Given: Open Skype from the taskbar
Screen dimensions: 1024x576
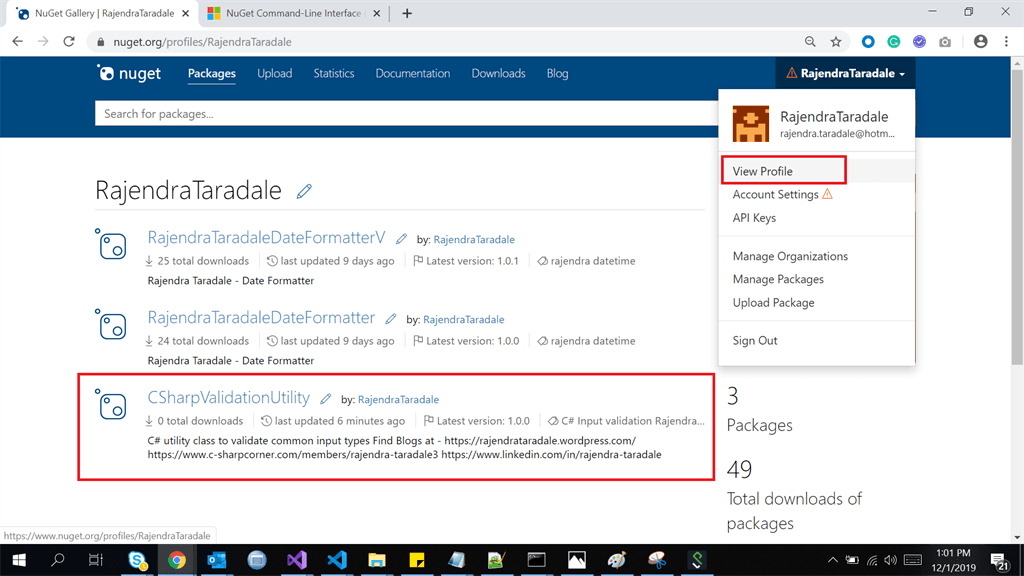Looking at the screenshot, I should pyautogui.click(x=137, y=560).
